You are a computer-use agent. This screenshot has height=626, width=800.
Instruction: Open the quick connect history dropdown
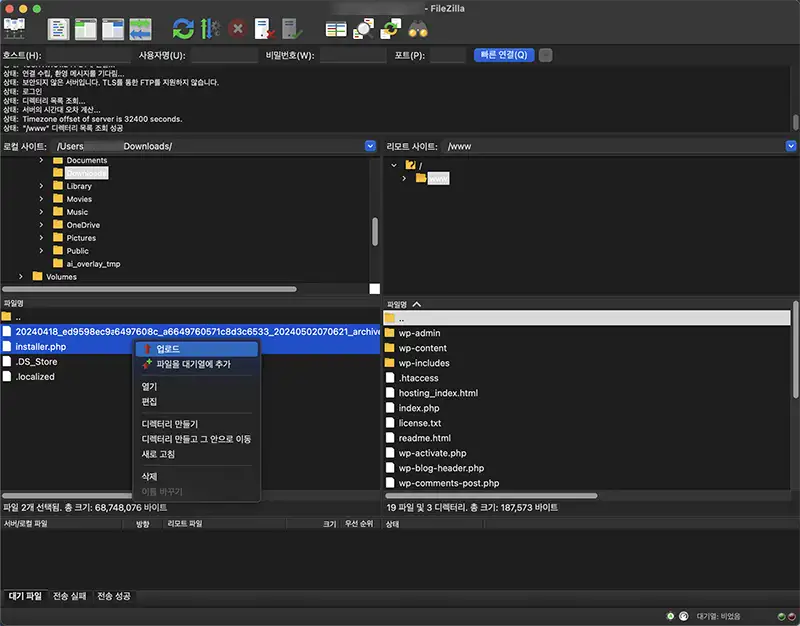545,55
